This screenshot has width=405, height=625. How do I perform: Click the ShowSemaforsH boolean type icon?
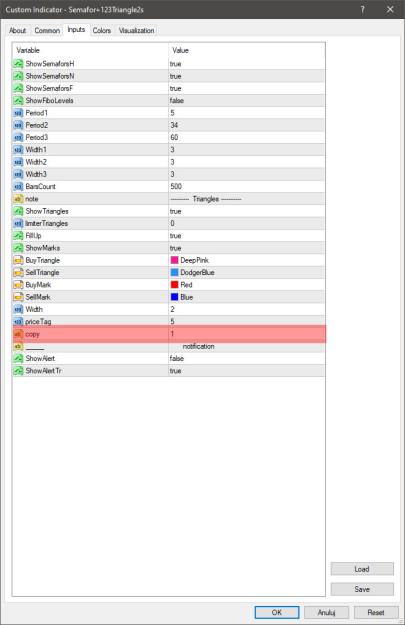click(x=18, y=64)
